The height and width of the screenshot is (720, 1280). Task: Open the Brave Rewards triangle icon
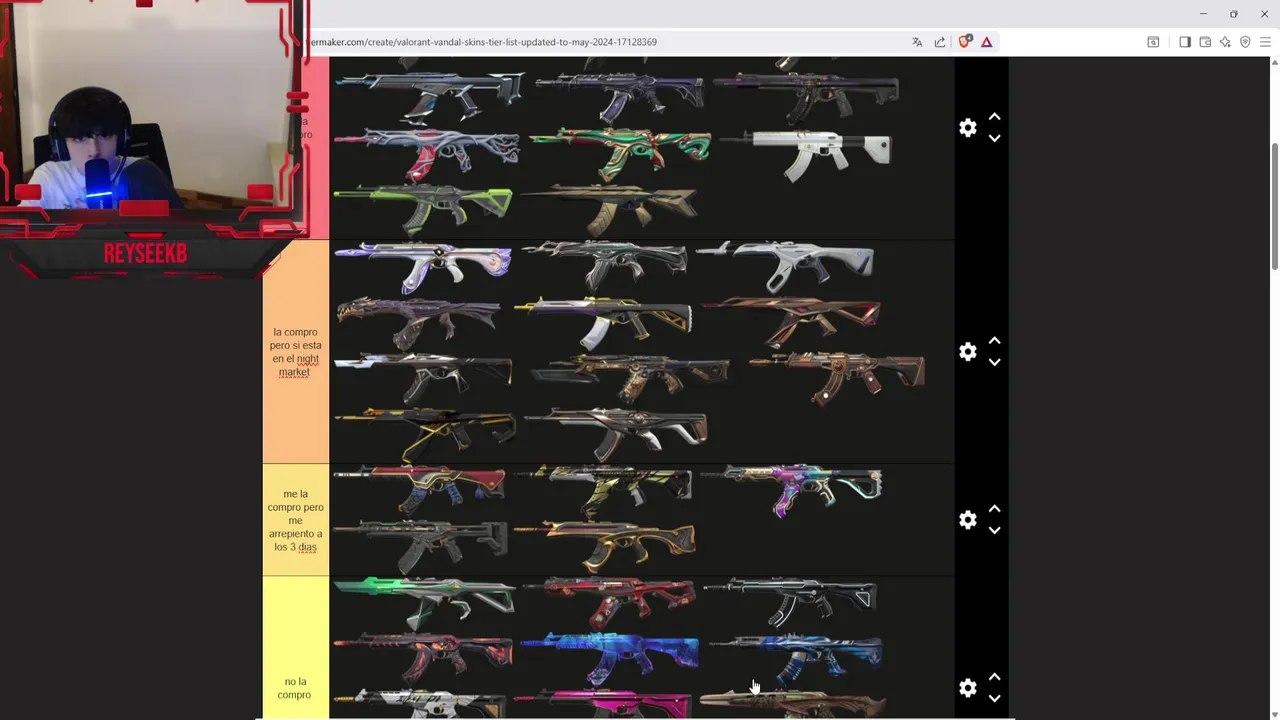click(986, 42)
